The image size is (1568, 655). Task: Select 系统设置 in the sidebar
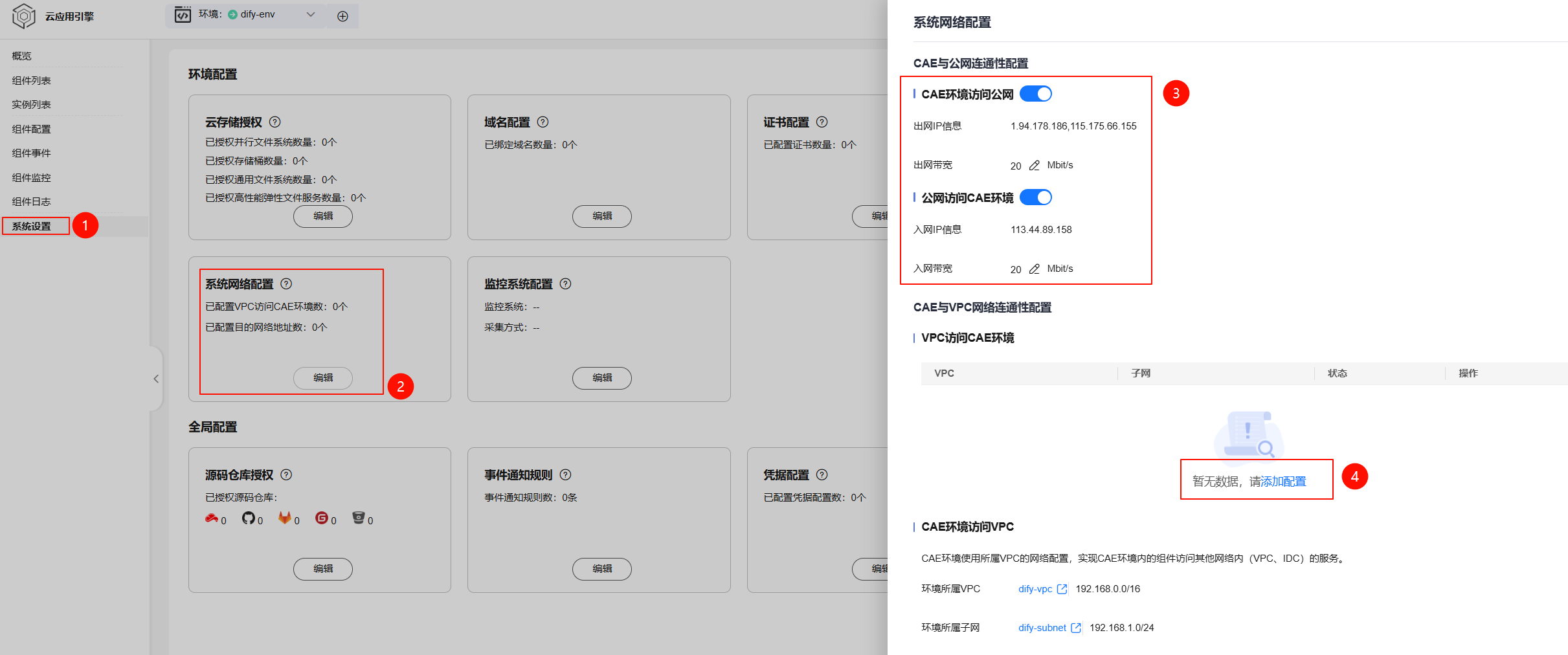[31, 226]
